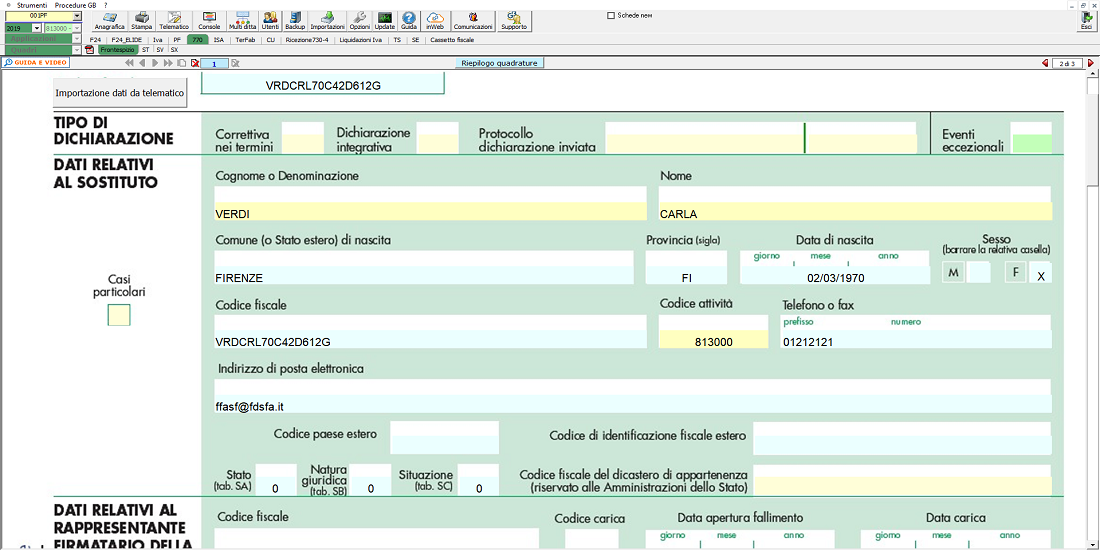The width and height of the screenshot is (1100, 550).
Task: Open the Anagrafica toolbar icon
Action: pyautogui.click(x=110, y=20)
